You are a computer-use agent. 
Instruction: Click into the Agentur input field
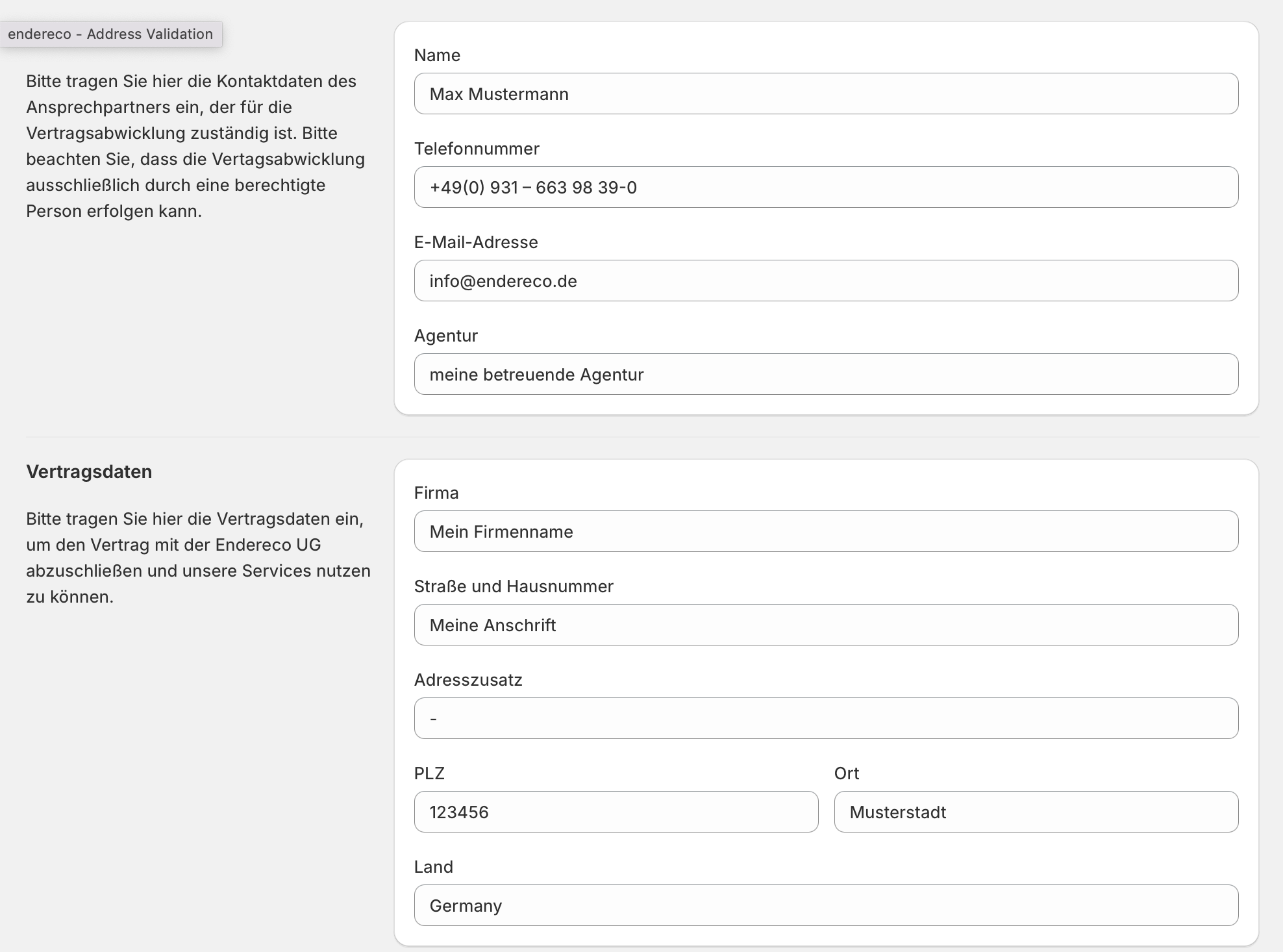tap(826, 374)
